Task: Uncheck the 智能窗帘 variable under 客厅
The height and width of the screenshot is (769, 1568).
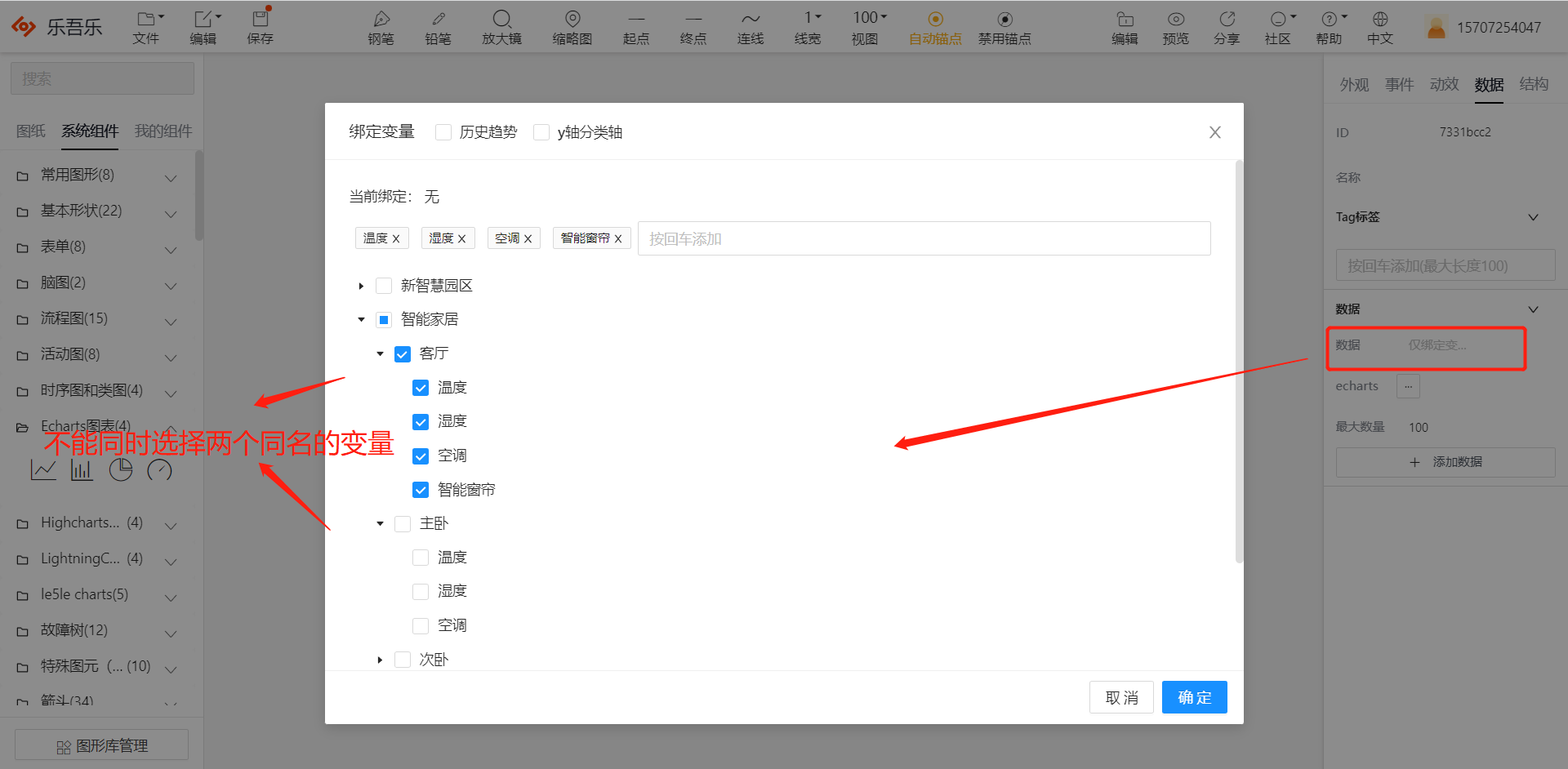Action: click(421, 489)
